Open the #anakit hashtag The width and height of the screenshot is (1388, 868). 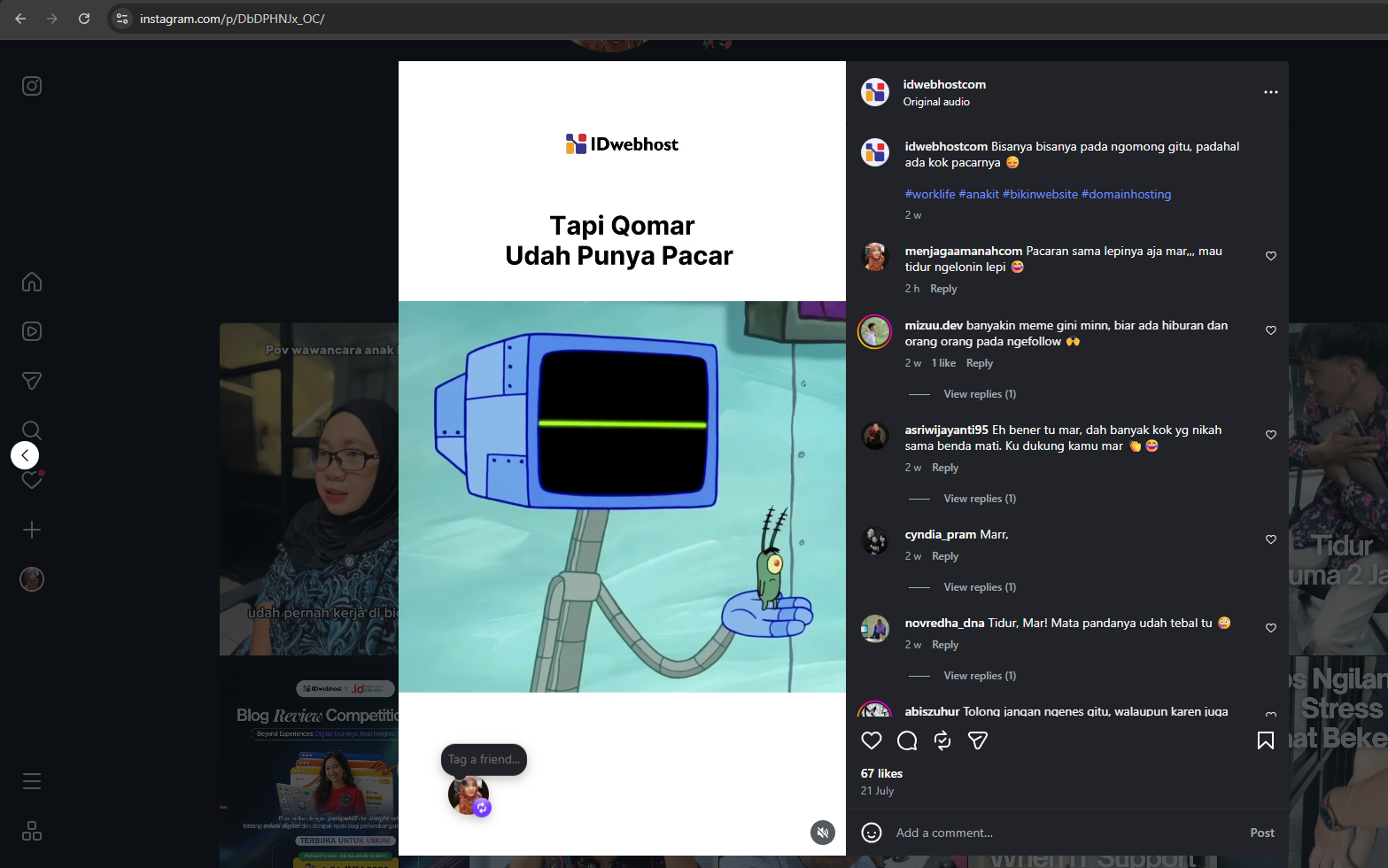pyautogui.click(x=979, y=194)
